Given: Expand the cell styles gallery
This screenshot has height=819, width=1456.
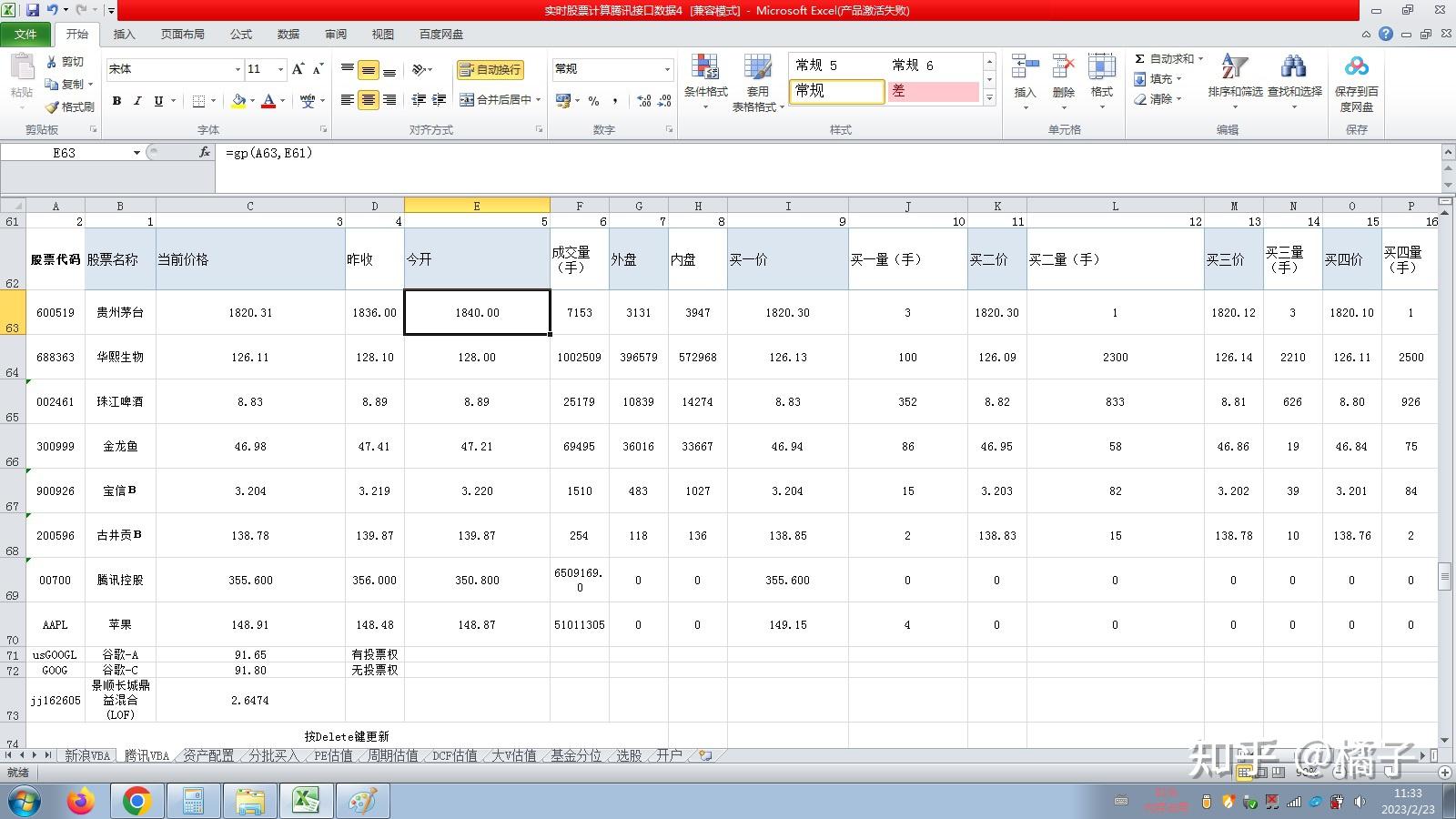Looking at the screenshot, I should (989, 98).
